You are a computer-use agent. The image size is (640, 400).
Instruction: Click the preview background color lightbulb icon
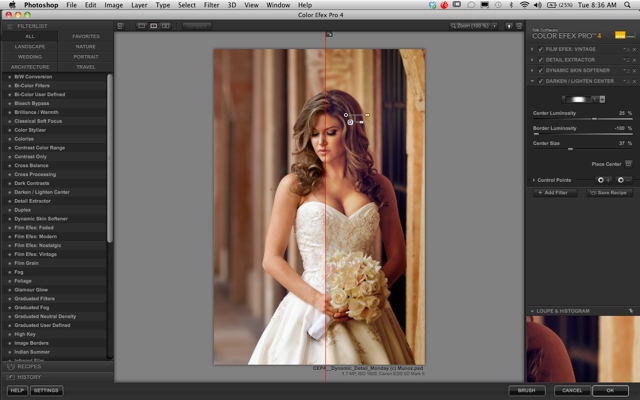[509, 26]
